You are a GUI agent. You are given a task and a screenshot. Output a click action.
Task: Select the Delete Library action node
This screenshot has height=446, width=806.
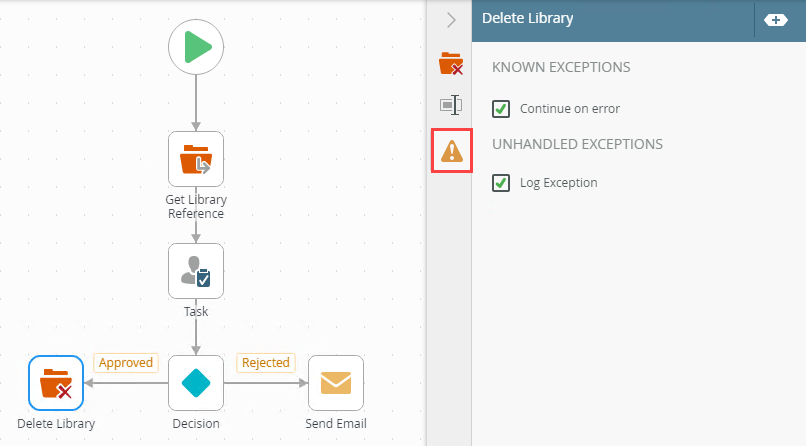click(56, 383)
